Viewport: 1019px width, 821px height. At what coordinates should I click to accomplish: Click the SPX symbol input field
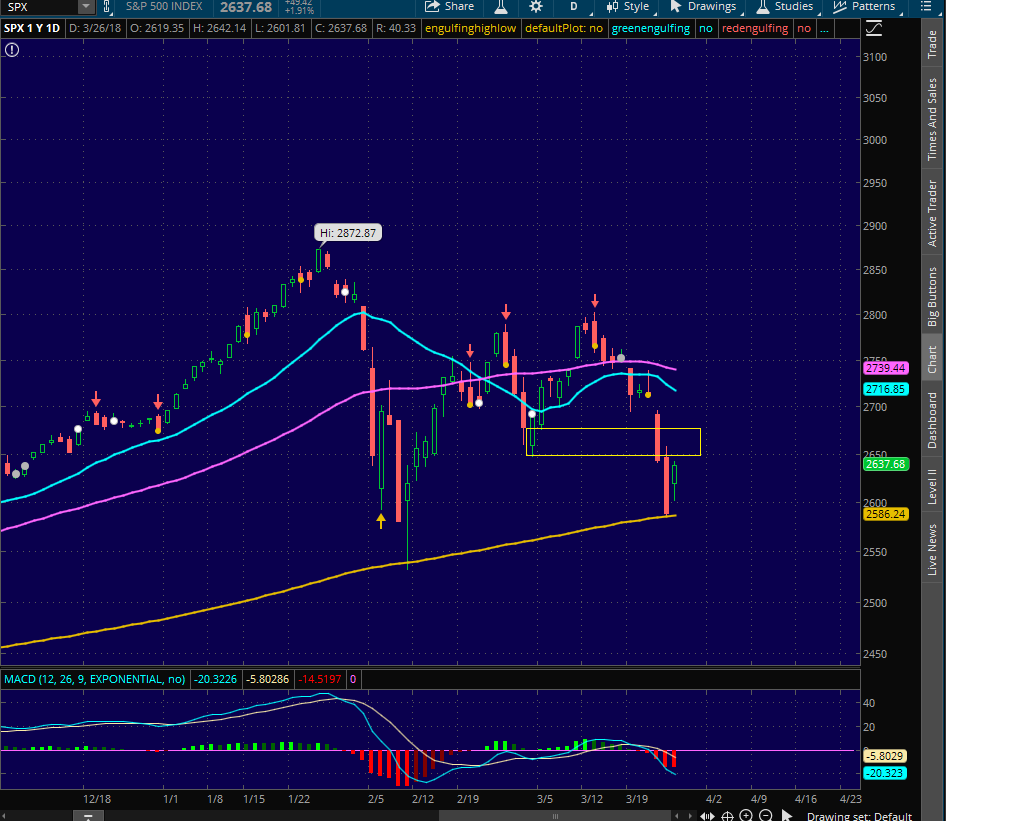(40, 7)
